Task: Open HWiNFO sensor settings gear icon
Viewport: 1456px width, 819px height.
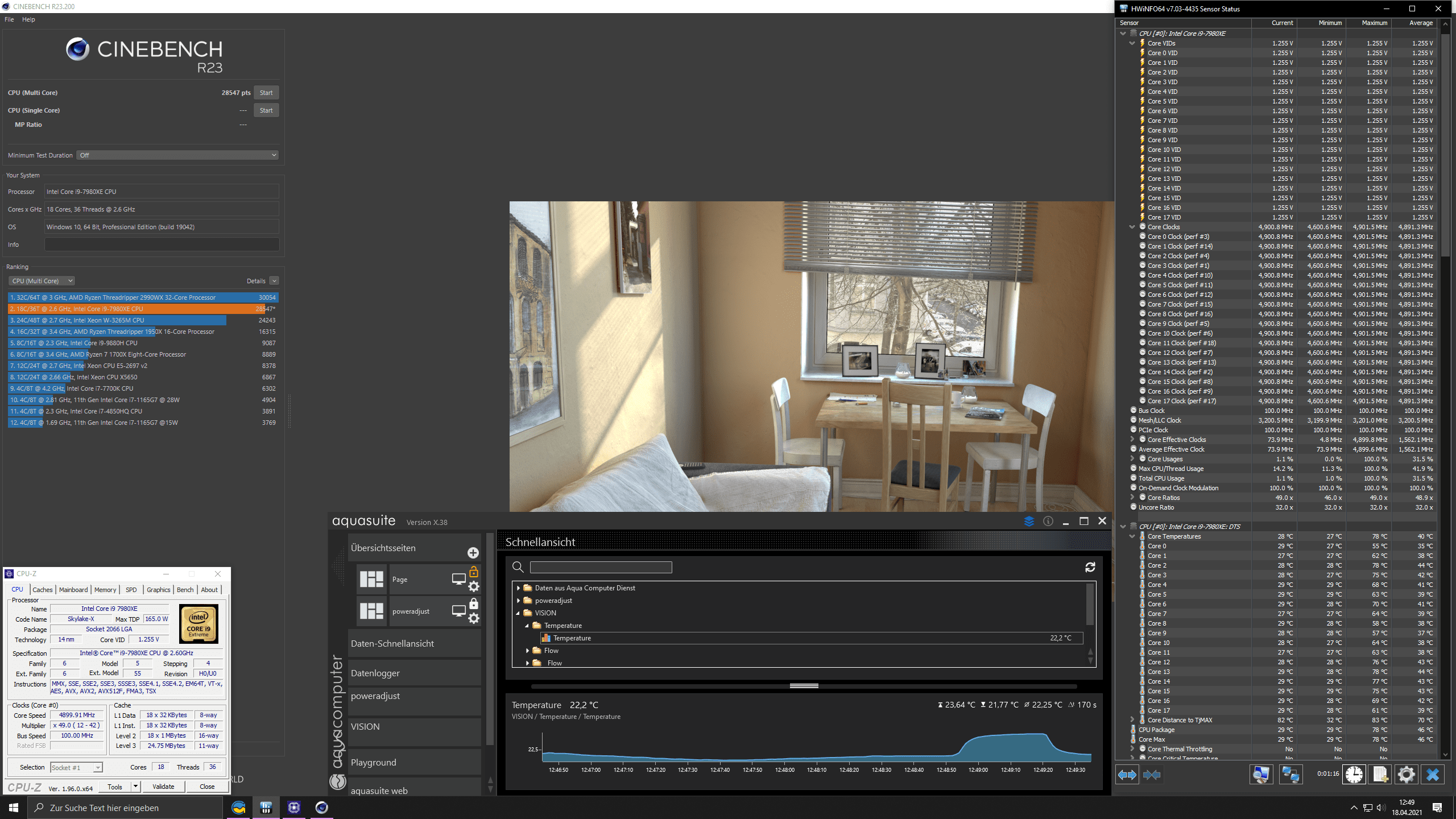Action: click(x=1407, y=775)
